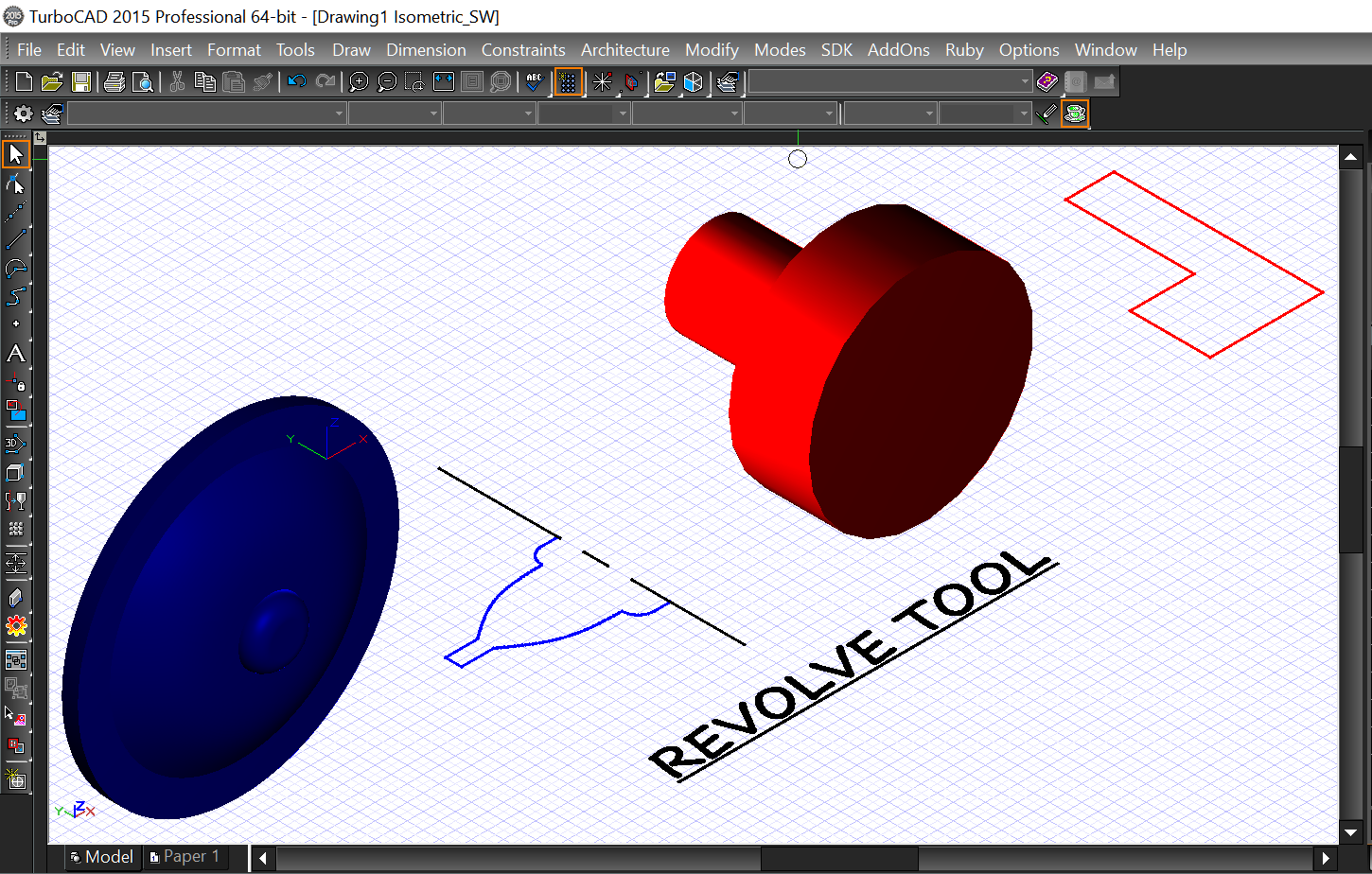Open a new drawing with the New icon
This screenshot has width=1372, height=874.
click(23, 81)
